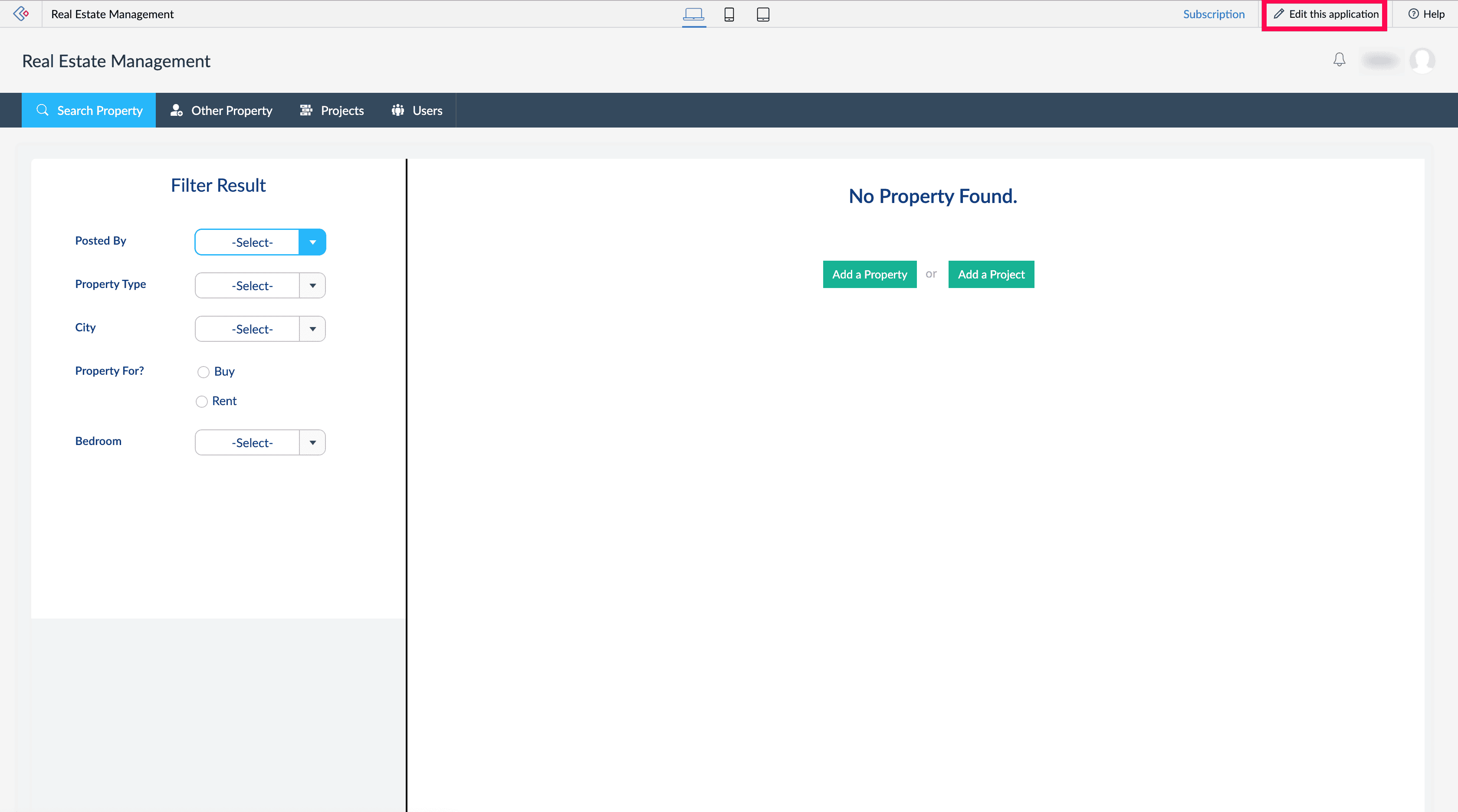Open the Subscription link

(x=1214, y=14)
